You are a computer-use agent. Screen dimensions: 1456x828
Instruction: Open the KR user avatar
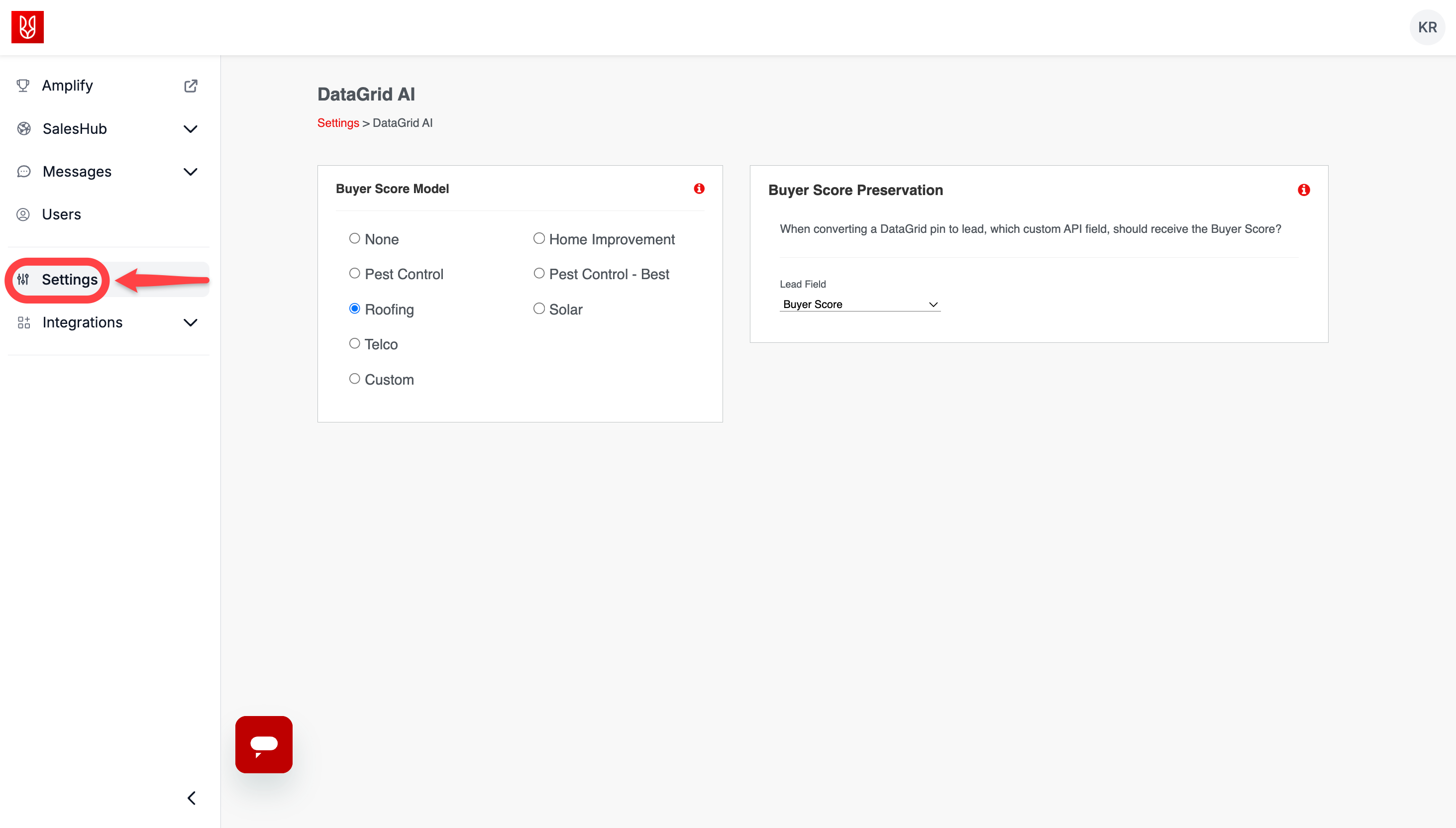(1427, 27)
